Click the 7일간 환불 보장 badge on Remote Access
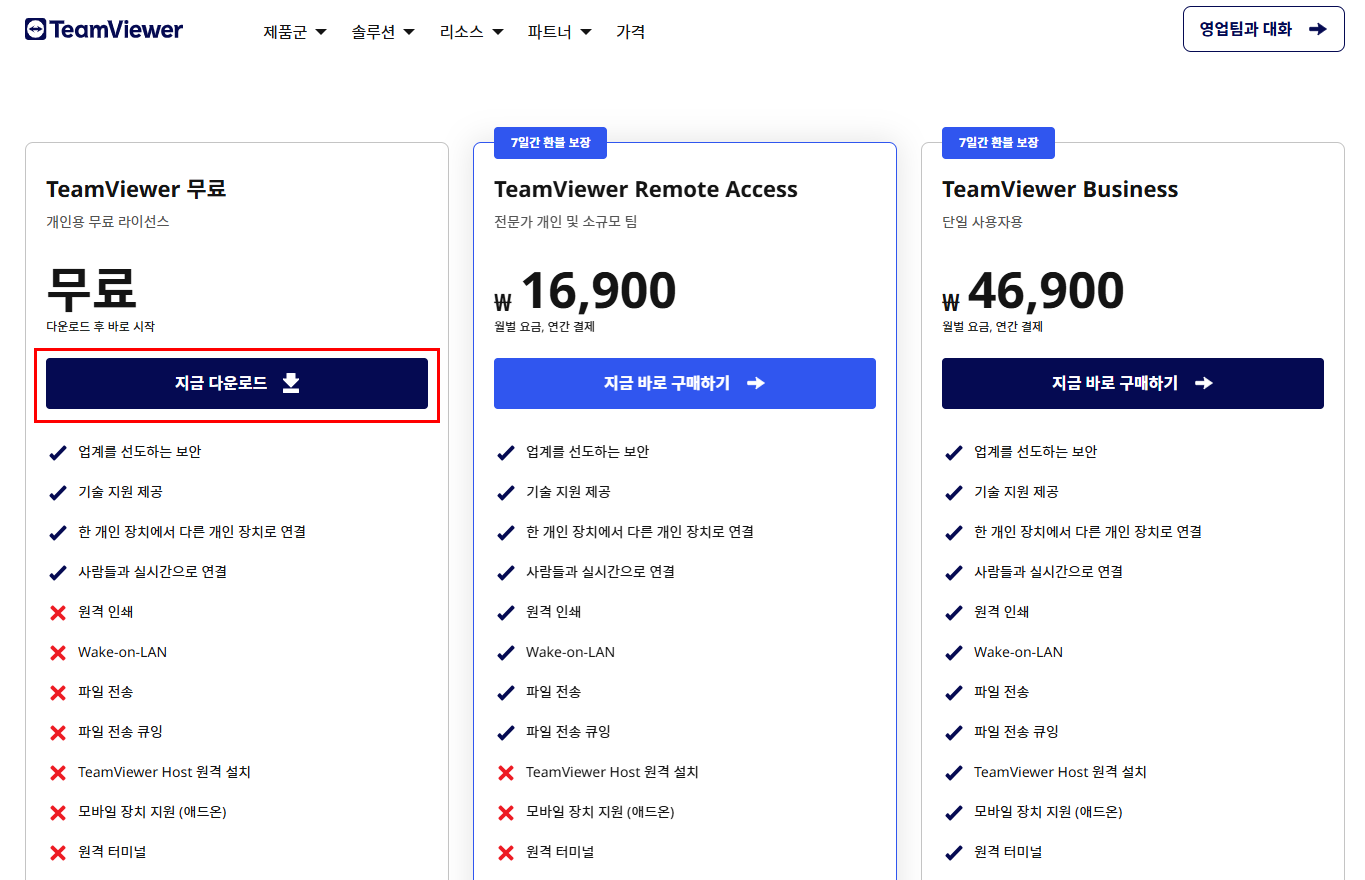 (x=550, y=143)
